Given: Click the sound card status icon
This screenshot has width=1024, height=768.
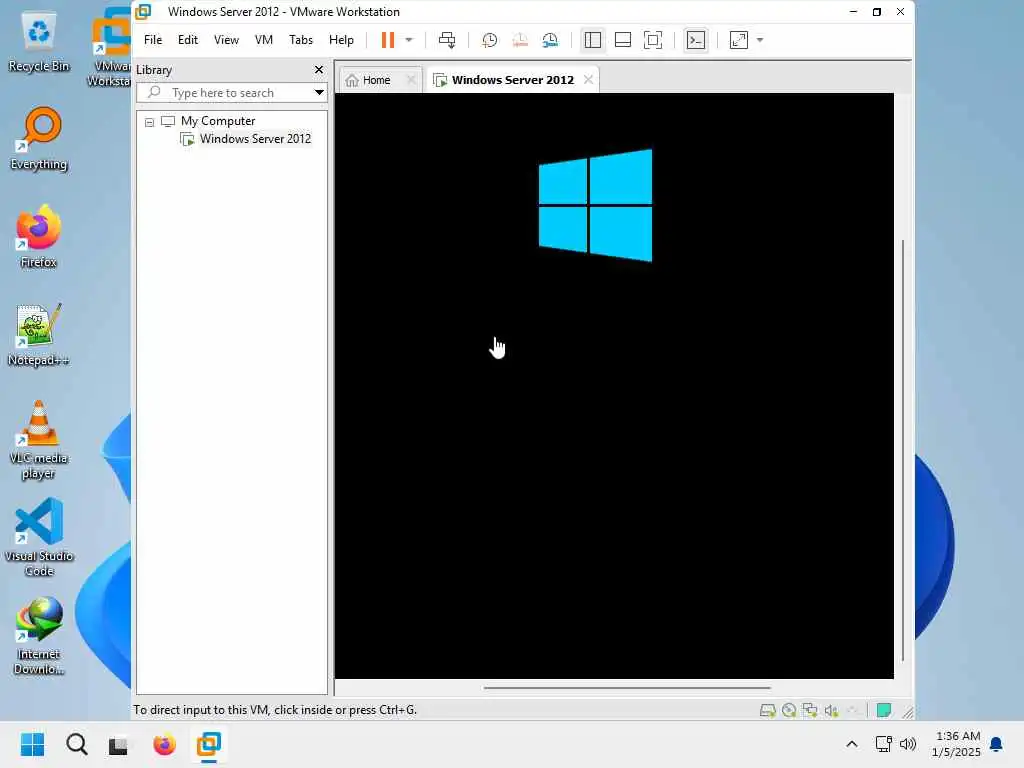Looking at the screenshot, I should click(831, 711).
